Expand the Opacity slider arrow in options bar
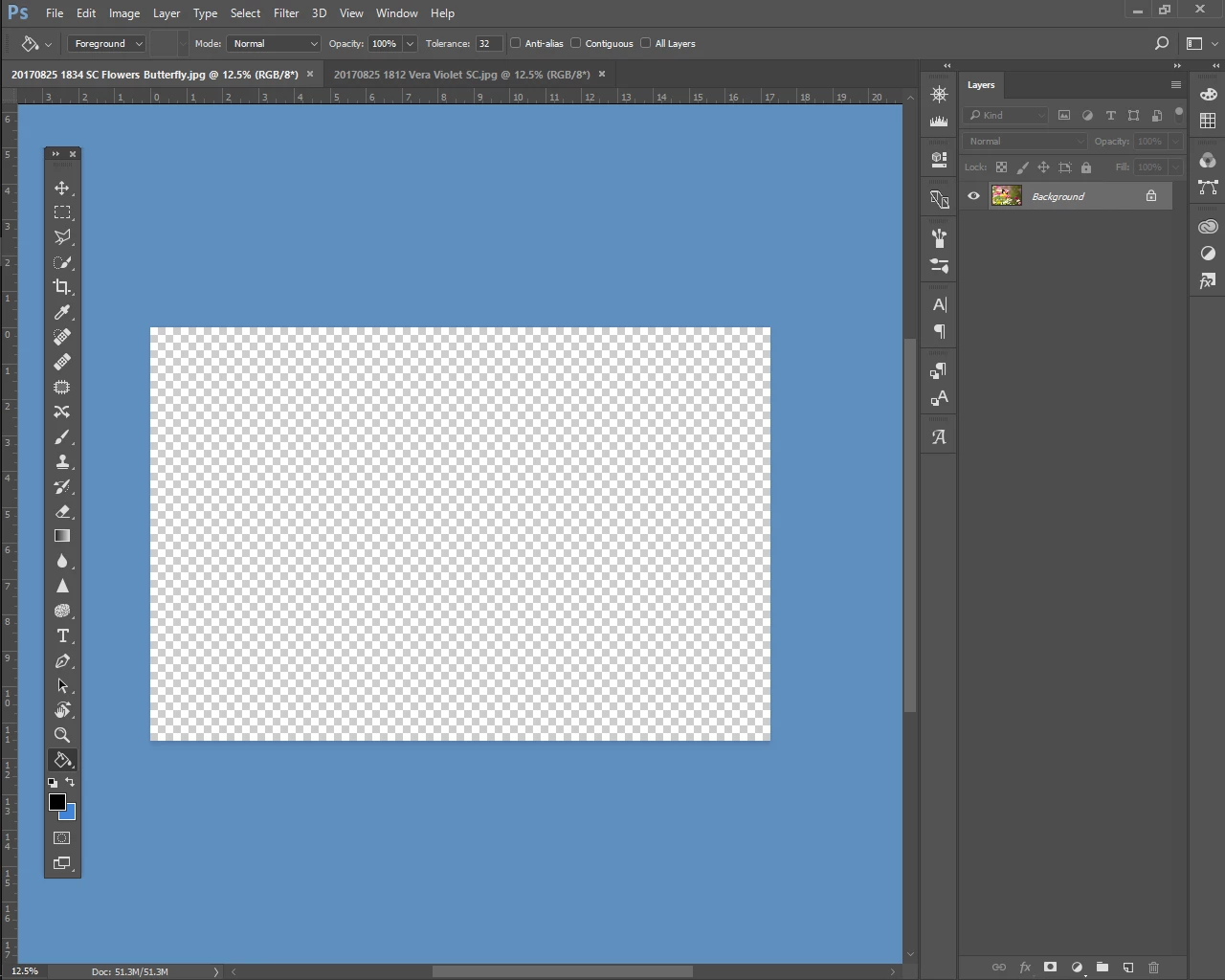The width and height of the screenshot is (1225, 980). (x=410, y=43)
